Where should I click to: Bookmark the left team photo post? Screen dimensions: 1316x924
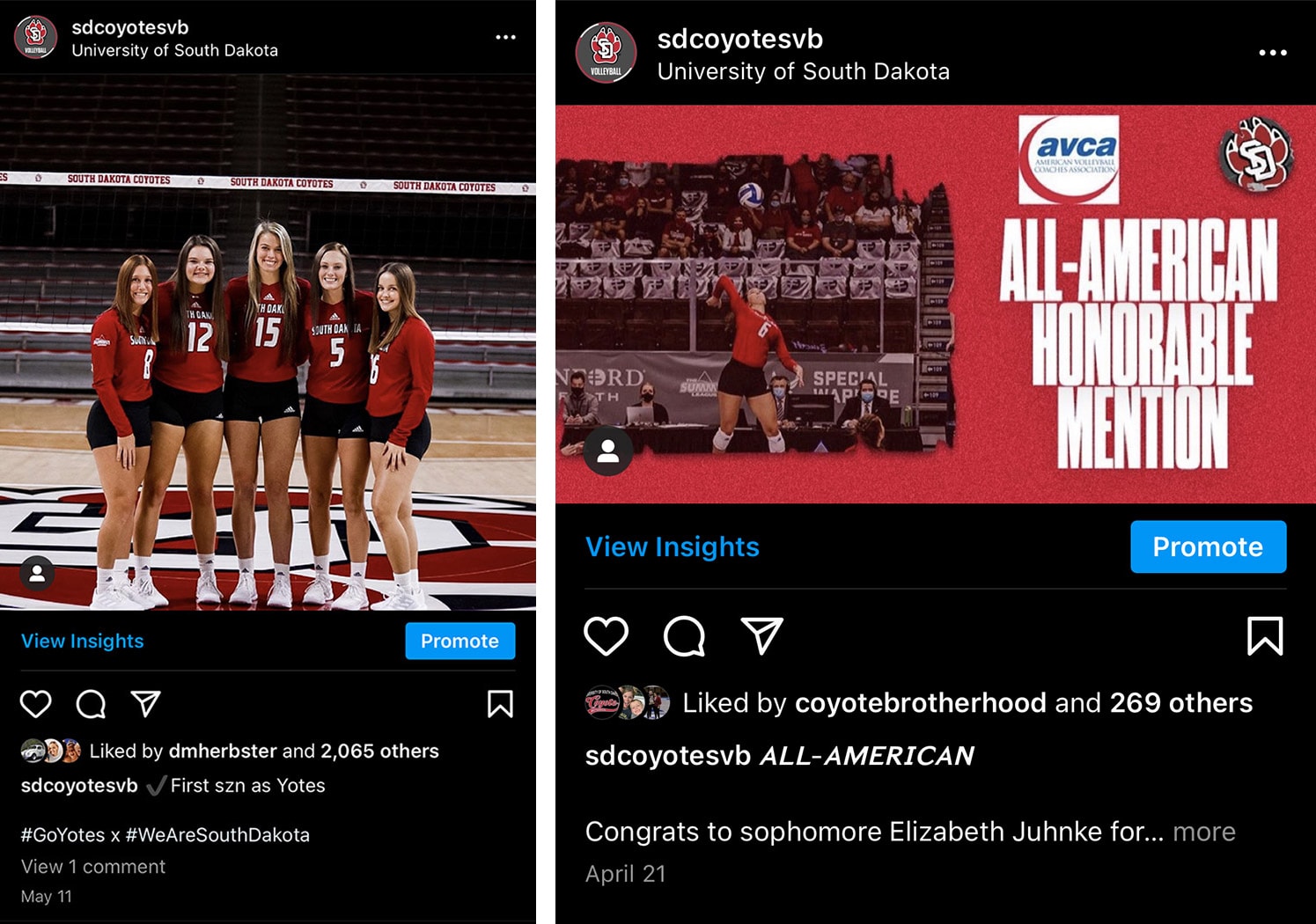click(500, 704)
